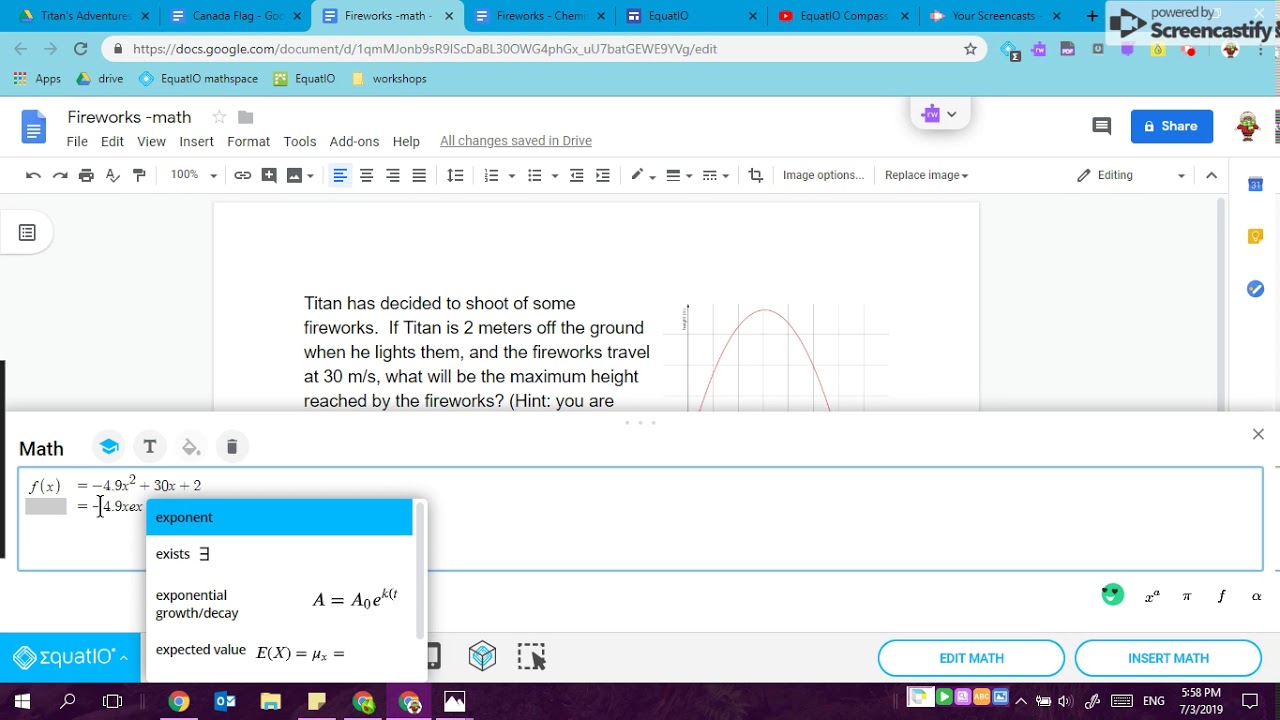Screen dimensions: 1280x720
Task: Select the EquatIO screenshot reader icon
Action: click(x=532, y=656)
